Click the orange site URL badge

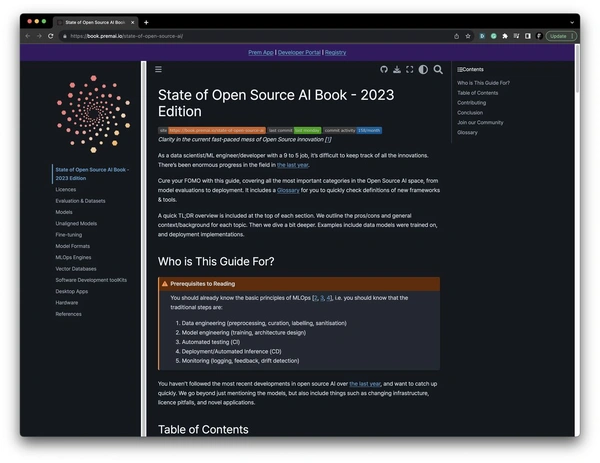212,130
